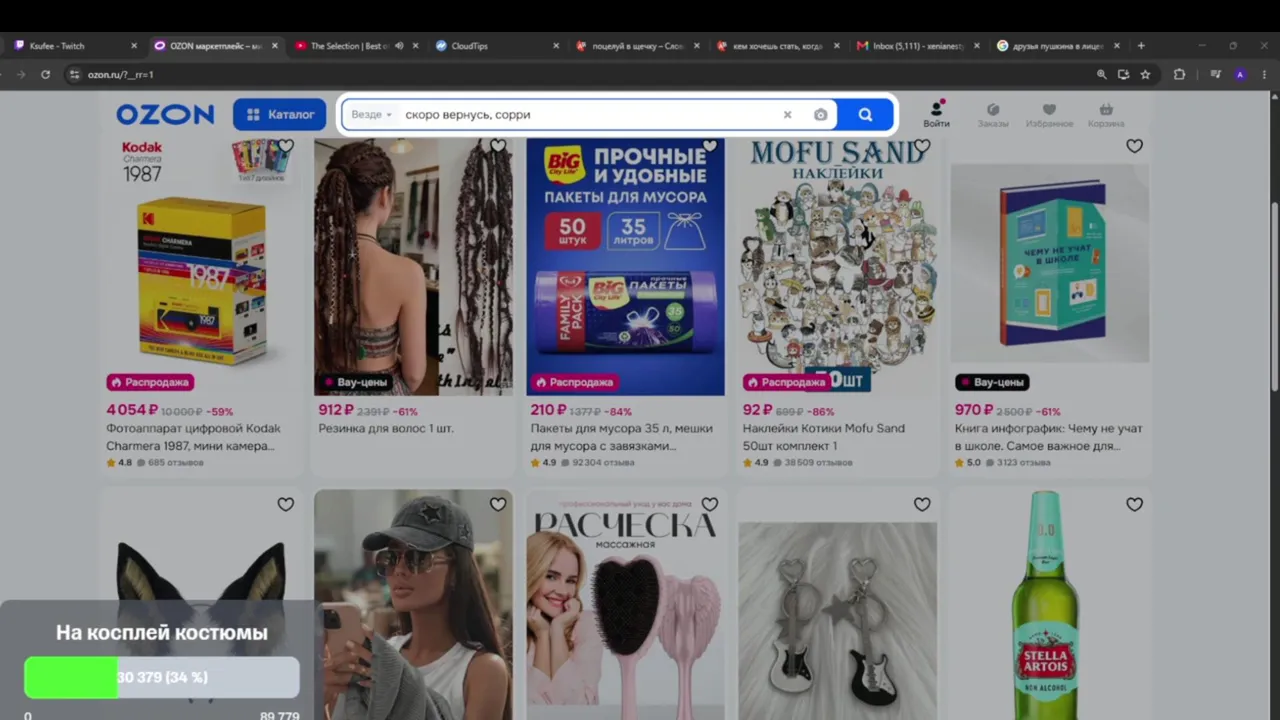Click the Распродажа badge on Kodak camera
The height and width of the screenshot is (720, 1280).
tap(150, 382)
